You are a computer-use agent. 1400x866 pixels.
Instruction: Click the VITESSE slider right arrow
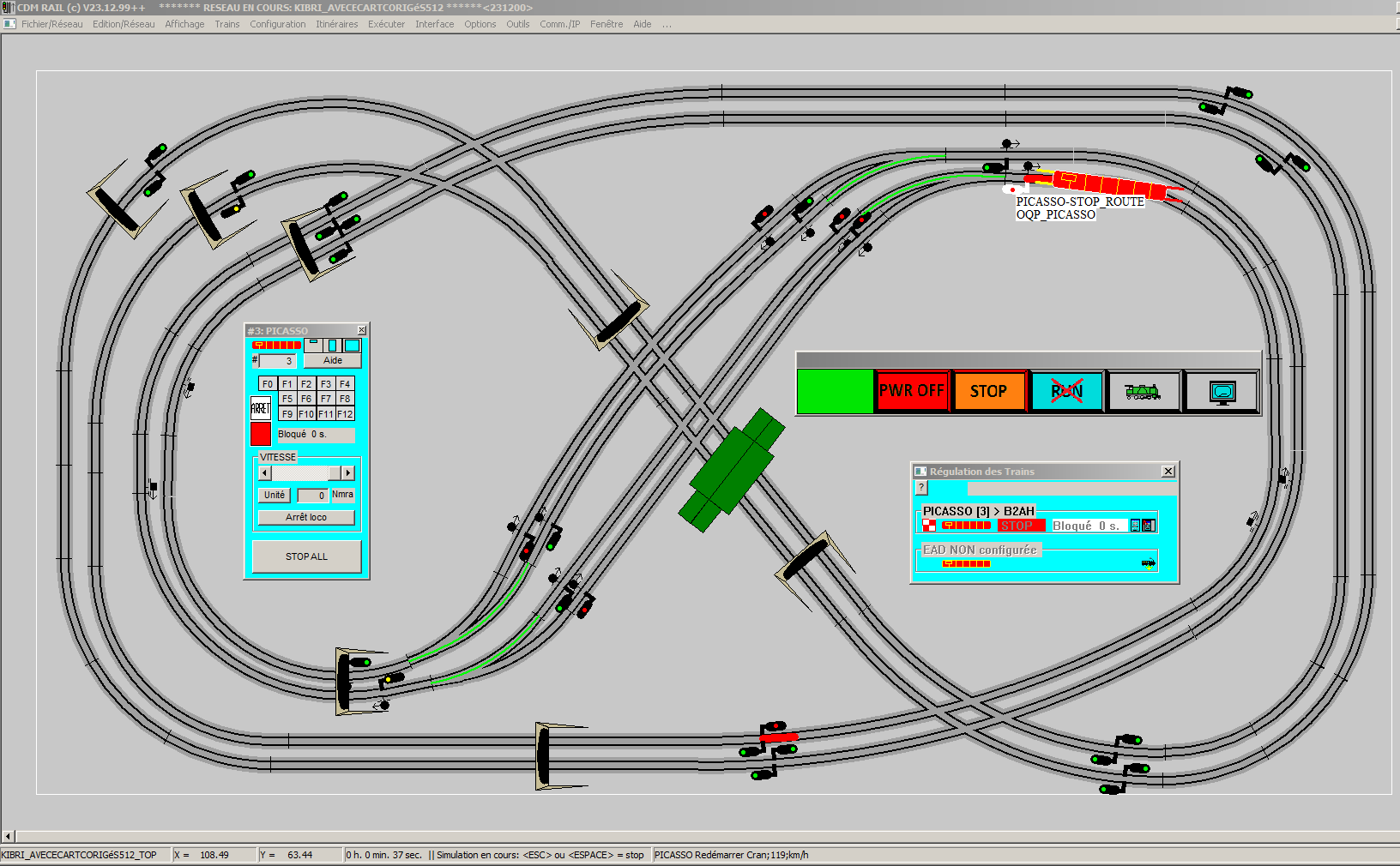click(348, 473)
